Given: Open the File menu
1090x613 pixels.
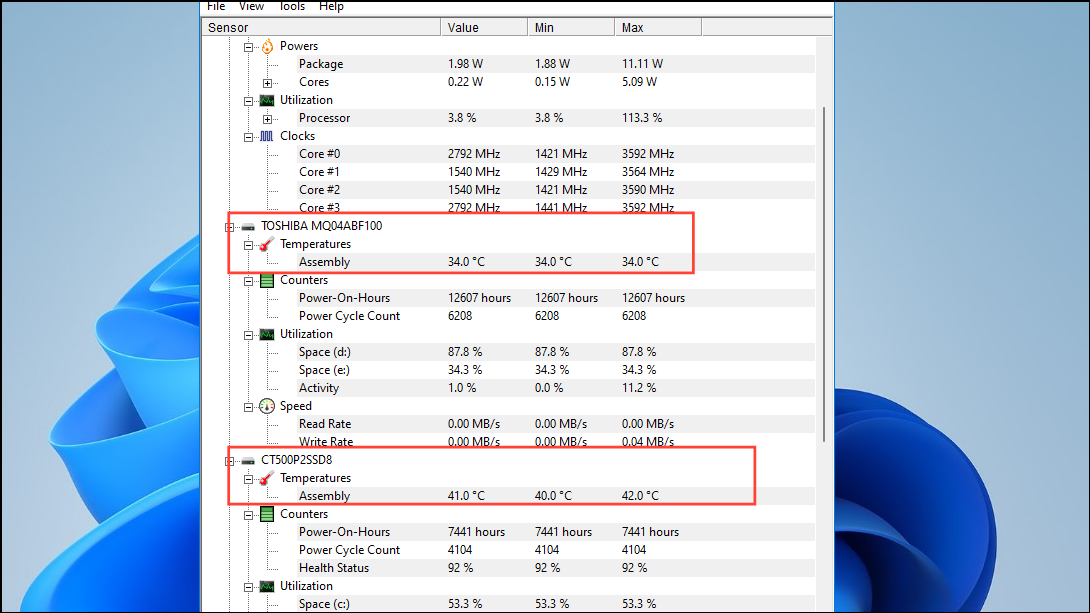Looking at the screenshot, I should point(215,6).
